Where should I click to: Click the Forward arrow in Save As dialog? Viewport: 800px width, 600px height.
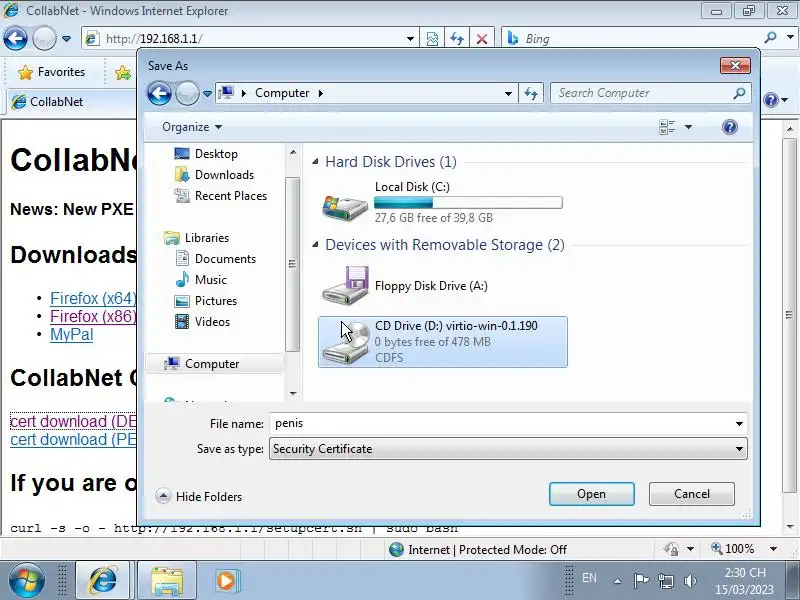click(187, 93)
